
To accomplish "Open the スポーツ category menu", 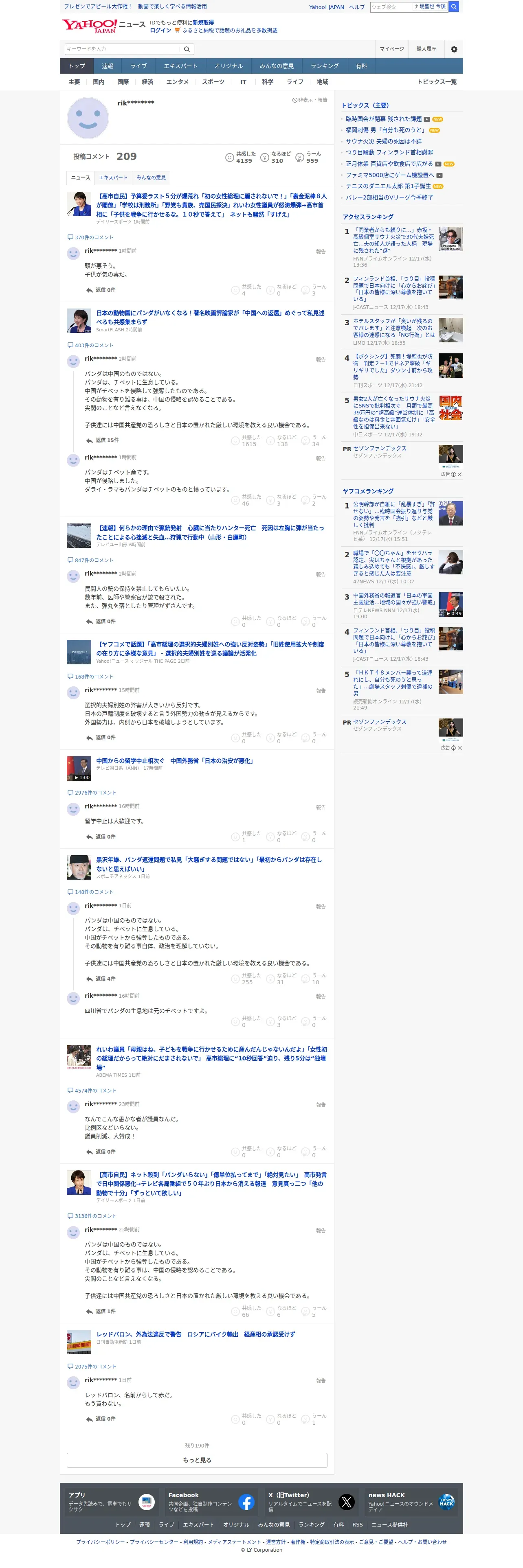I will [213, 81].
